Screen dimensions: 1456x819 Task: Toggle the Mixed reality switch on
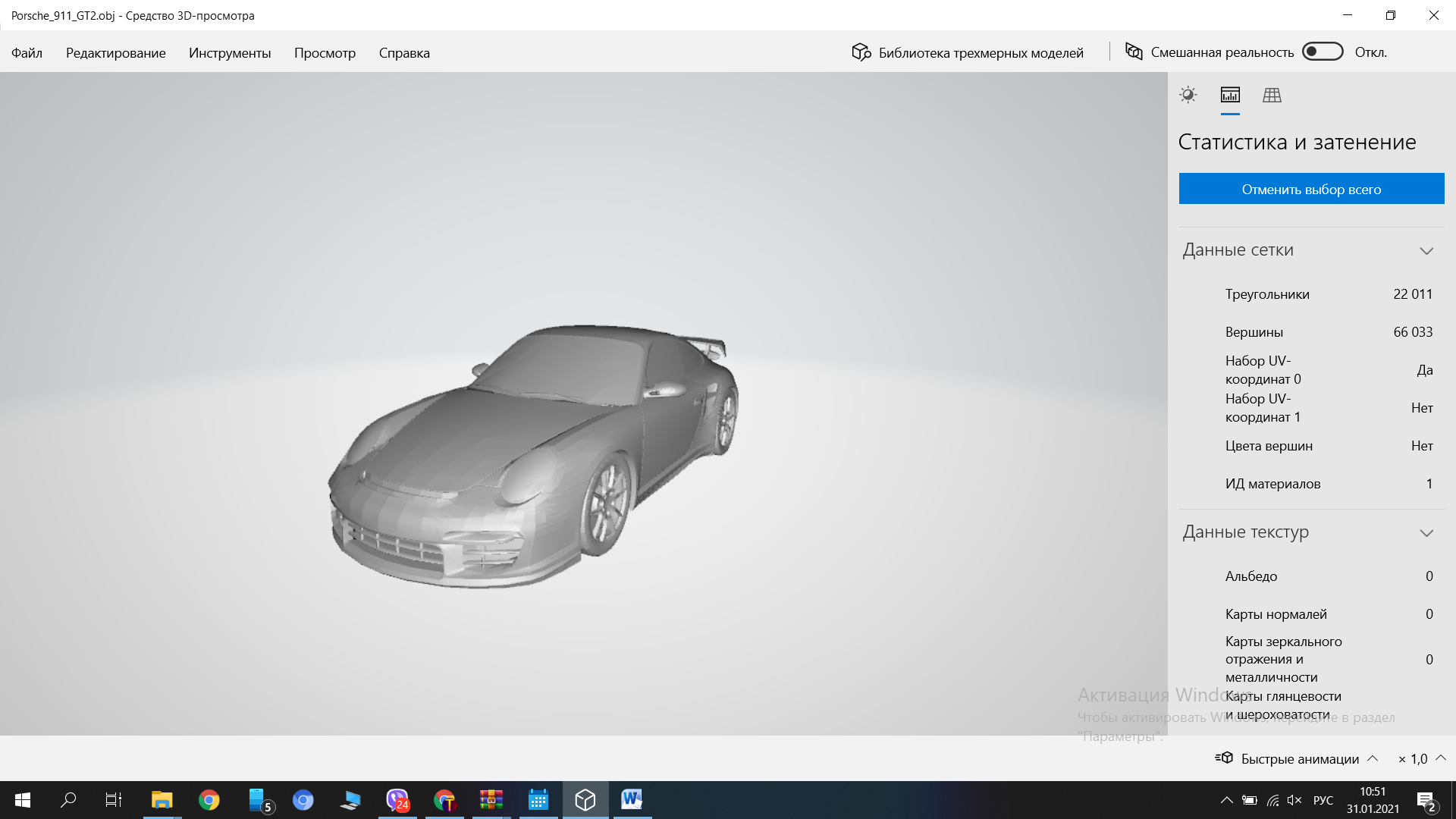[x=1322, y=52]
